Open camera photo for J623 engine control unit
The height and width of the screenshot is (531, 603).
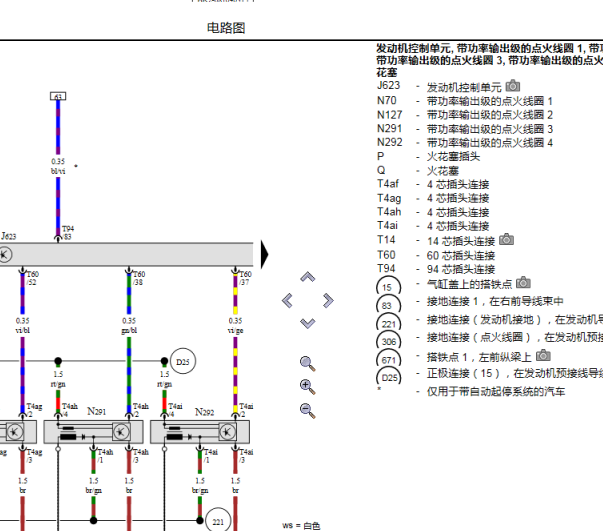pos(513,85)
